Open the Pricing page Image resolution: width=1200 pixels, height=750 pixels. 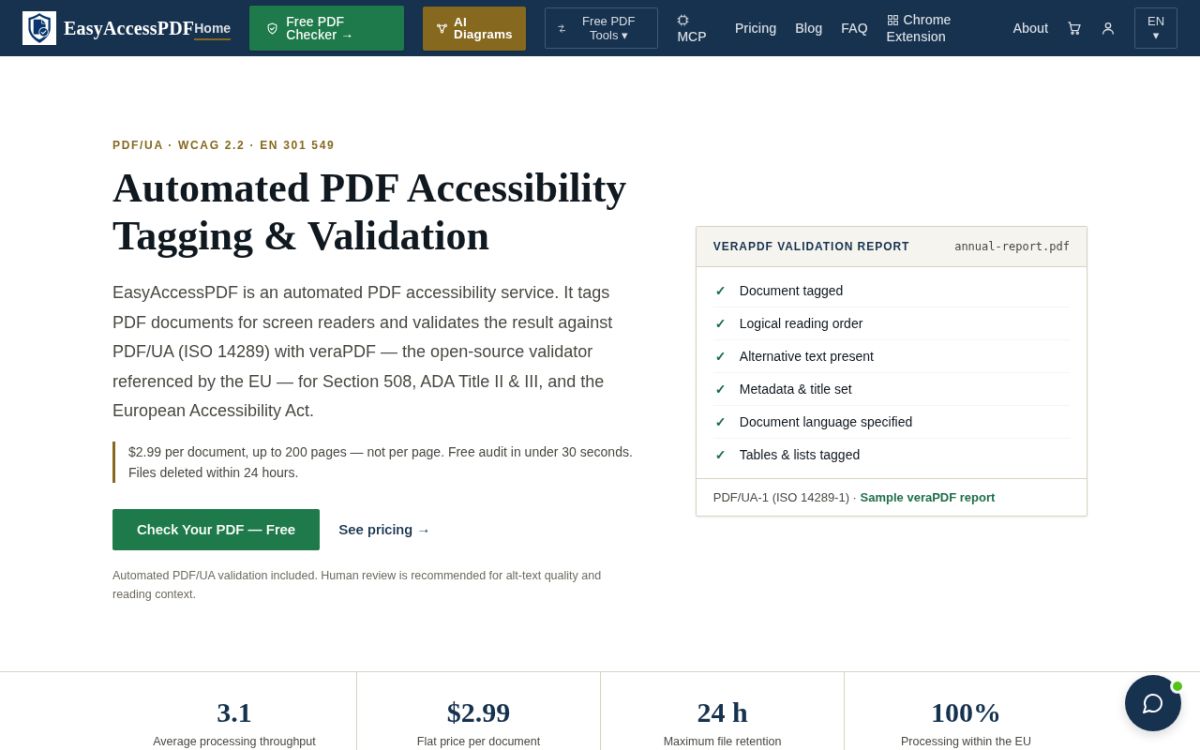coord(756,28)
